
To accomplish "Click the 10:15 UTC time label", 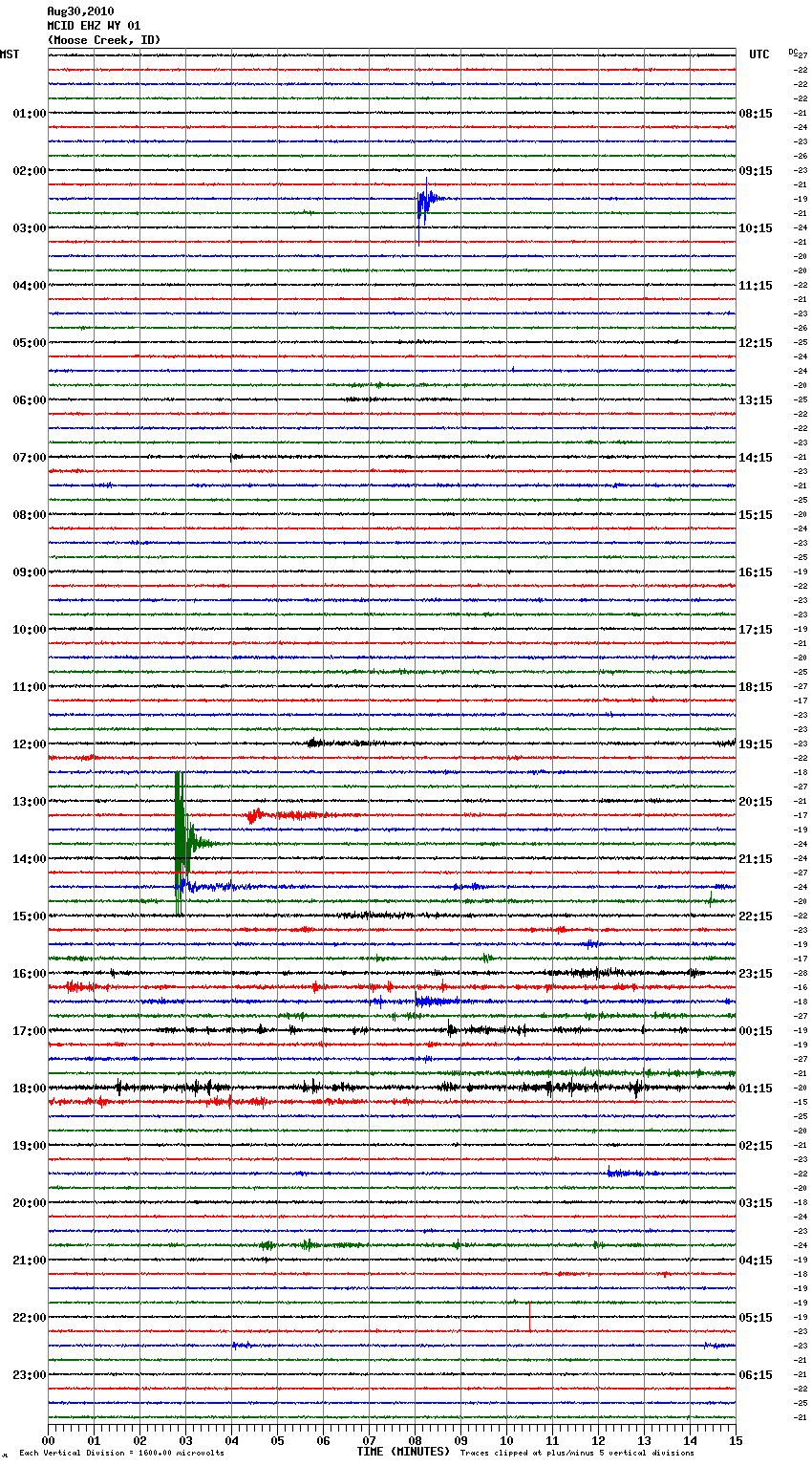I will coord(756,227).
